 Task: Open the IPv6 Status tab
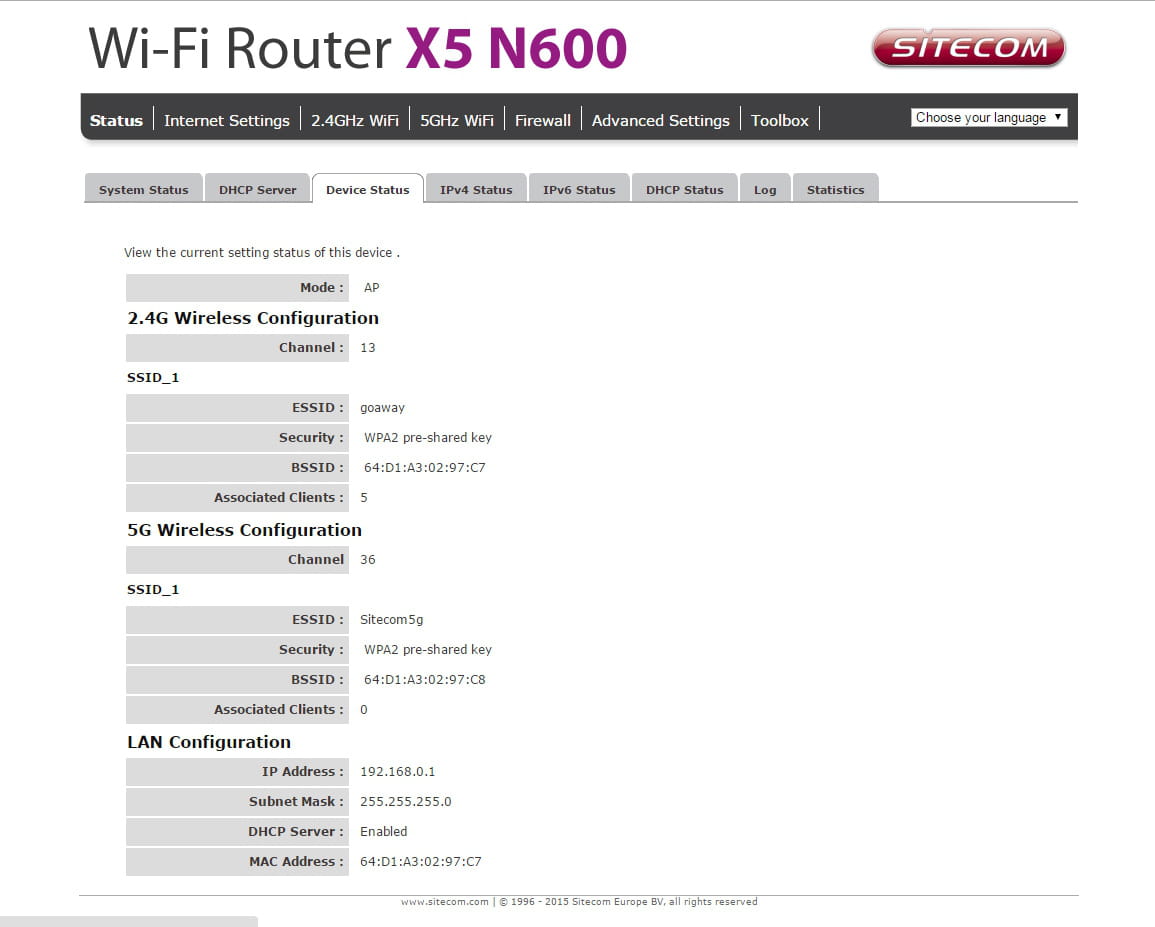(x=579, y=189)
